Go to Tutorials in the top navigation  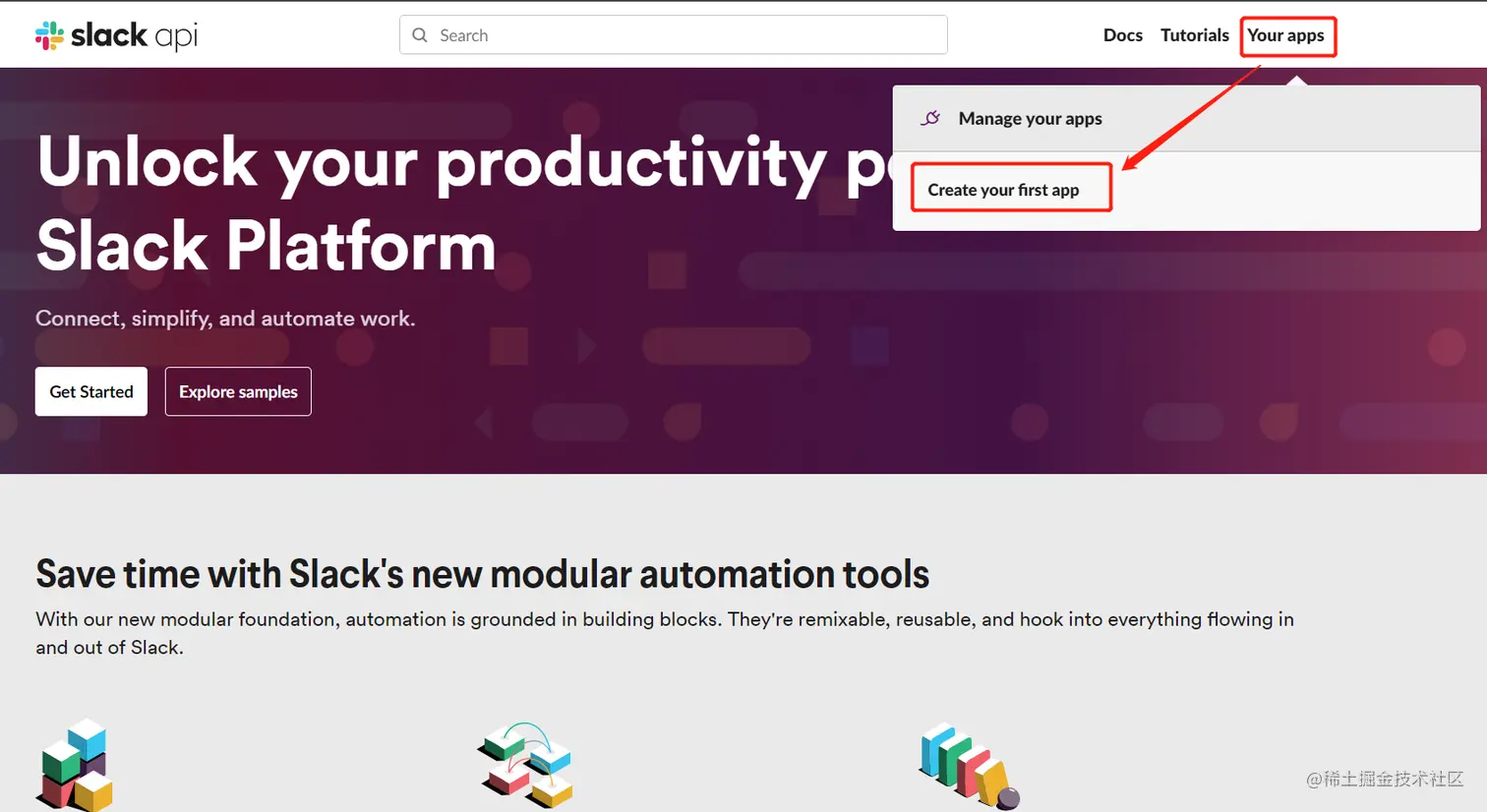1194,35
